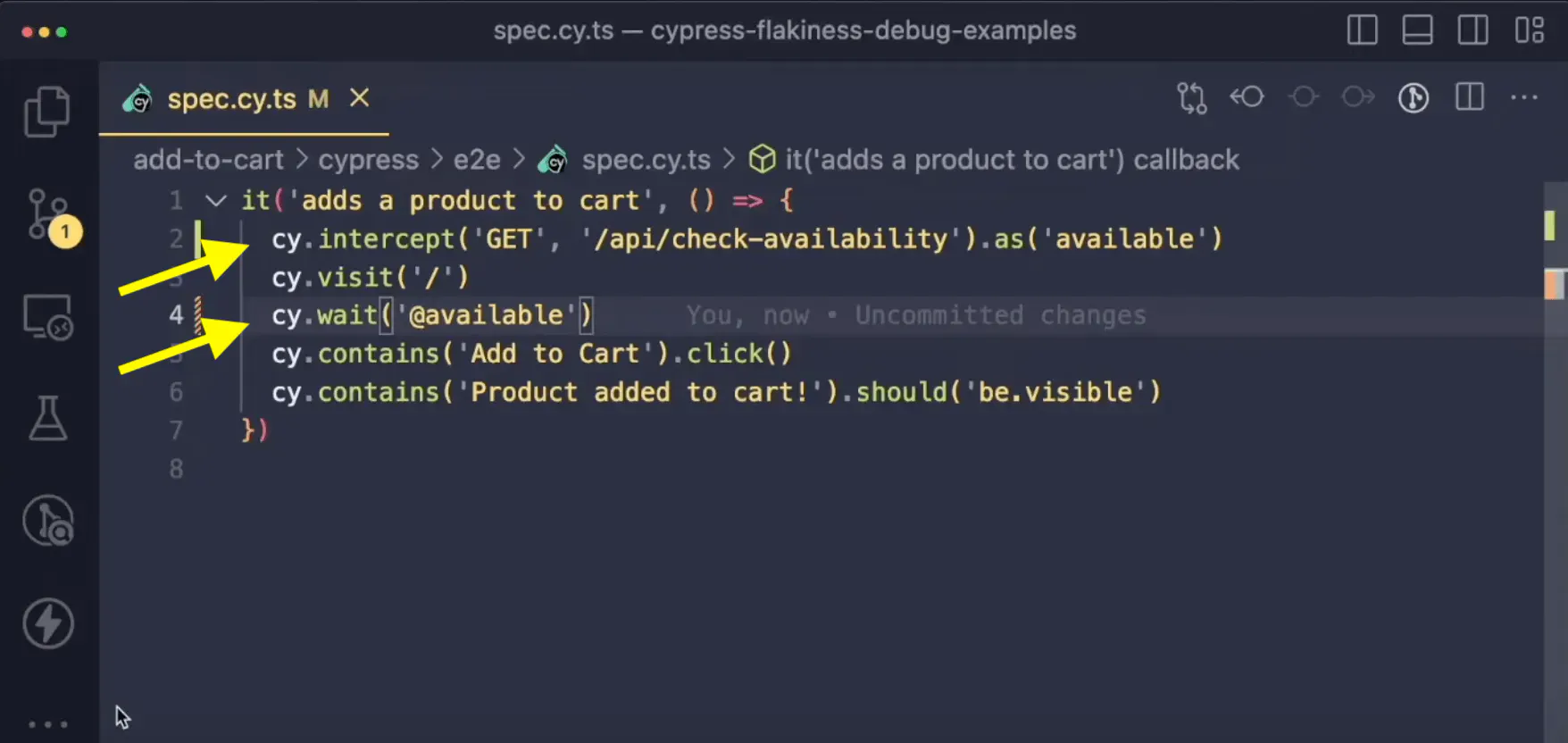
Task: Split the editor to the right
Action: [x=1469, y=97]
